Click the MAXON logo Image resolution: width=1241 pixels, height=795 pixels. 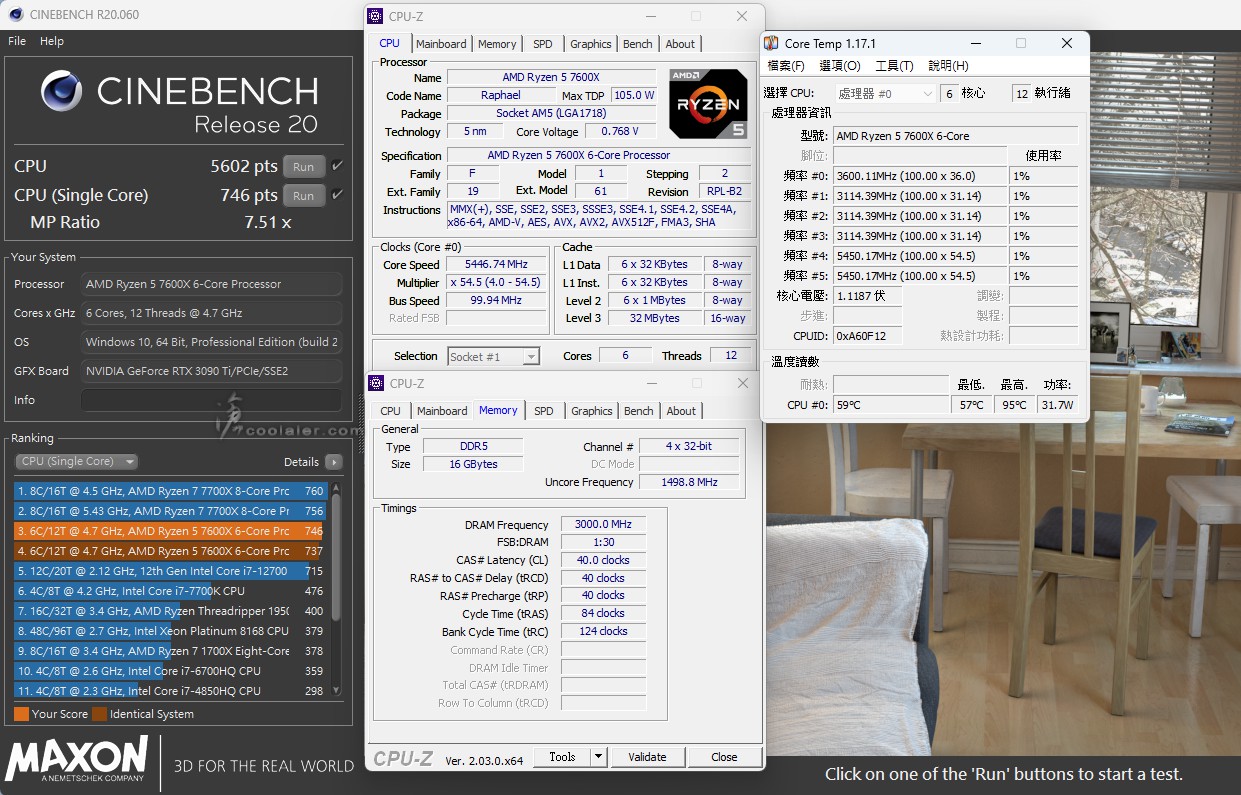[77, 759]
